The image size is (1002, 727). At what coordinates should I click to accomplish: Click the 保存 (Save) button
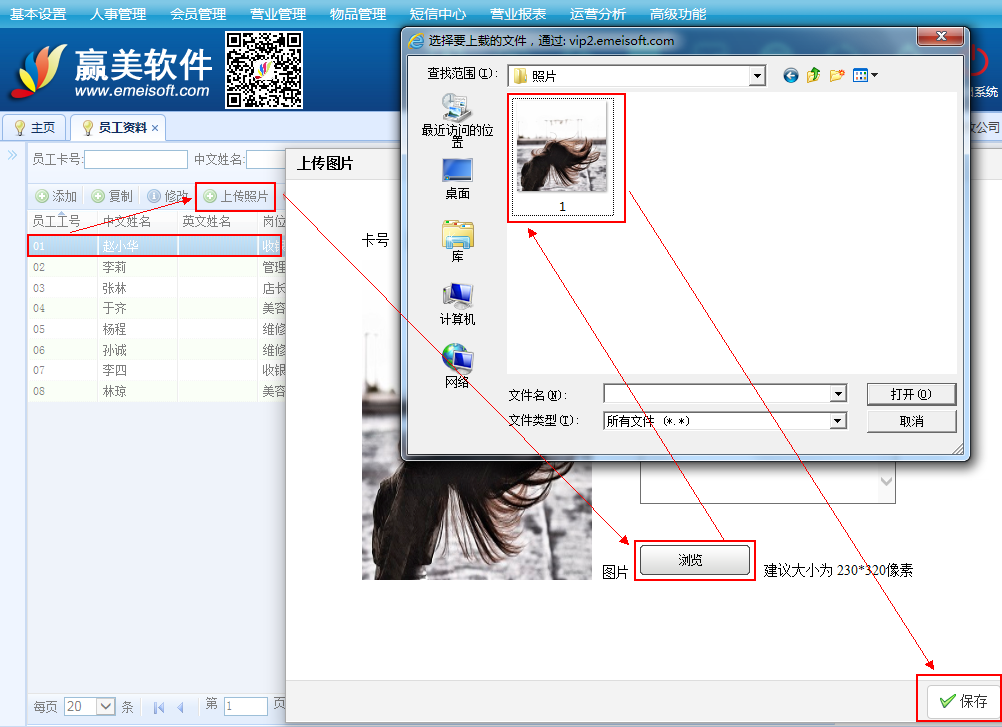[x=963, y=701]
